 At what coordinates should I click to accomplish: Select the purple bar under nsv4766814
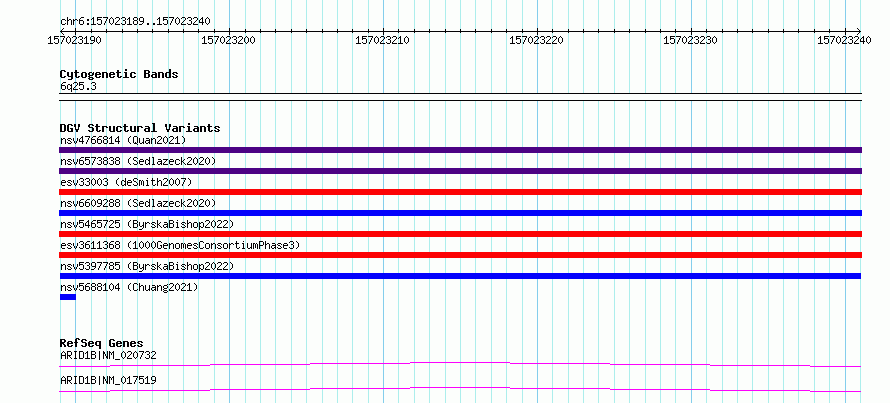click(x=460, y=150)
